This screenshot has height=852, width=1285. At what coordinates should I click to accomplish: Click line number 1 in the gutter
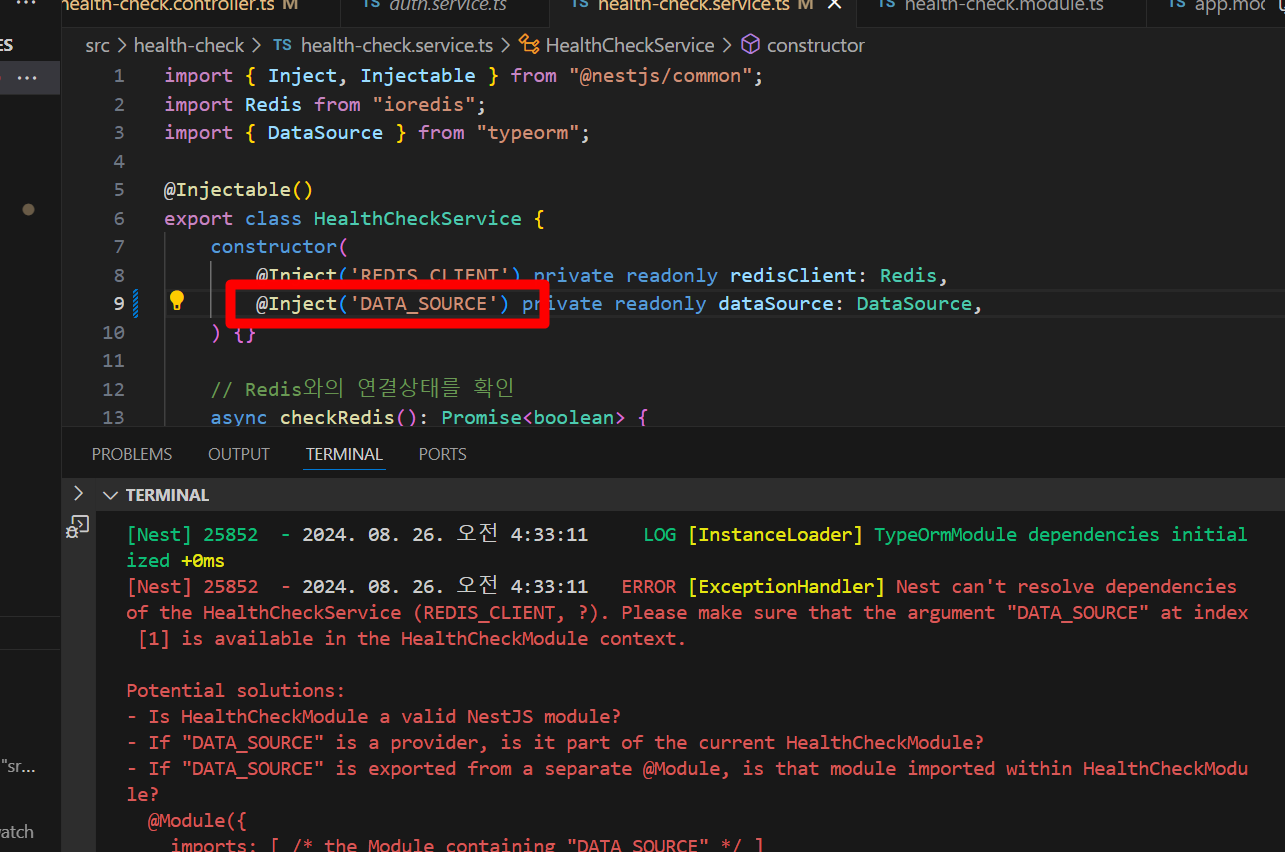(119, 76)
